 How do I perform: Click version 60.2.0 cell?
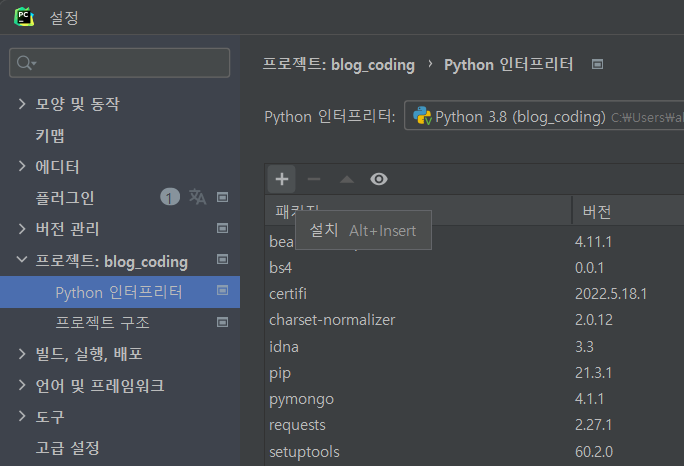(x=594, y=452)
